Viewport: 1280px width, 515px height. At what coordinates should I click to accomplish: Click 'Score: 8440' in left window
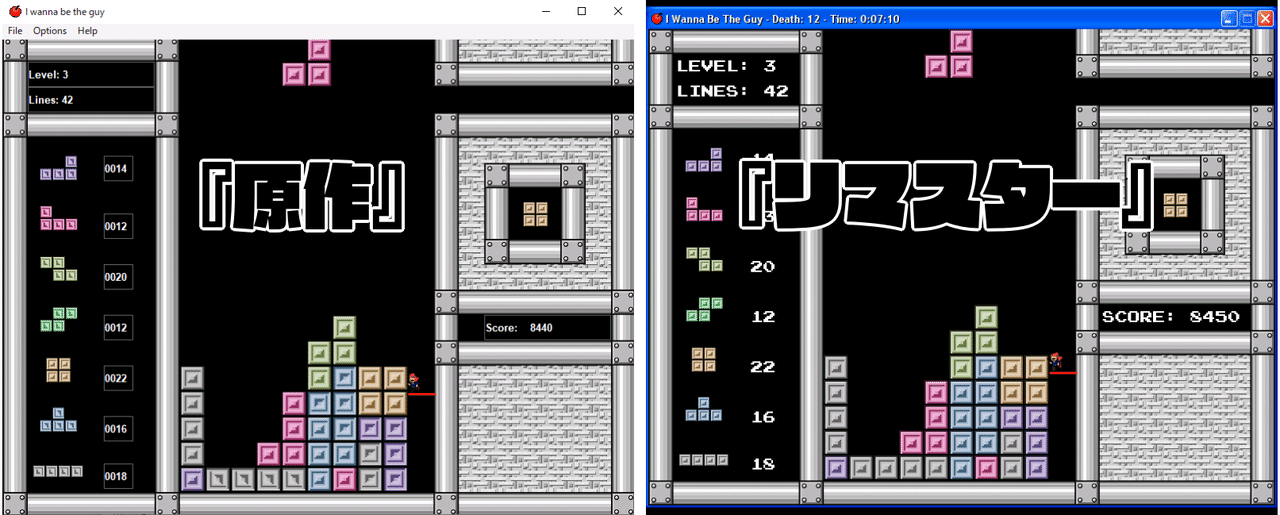519,328
